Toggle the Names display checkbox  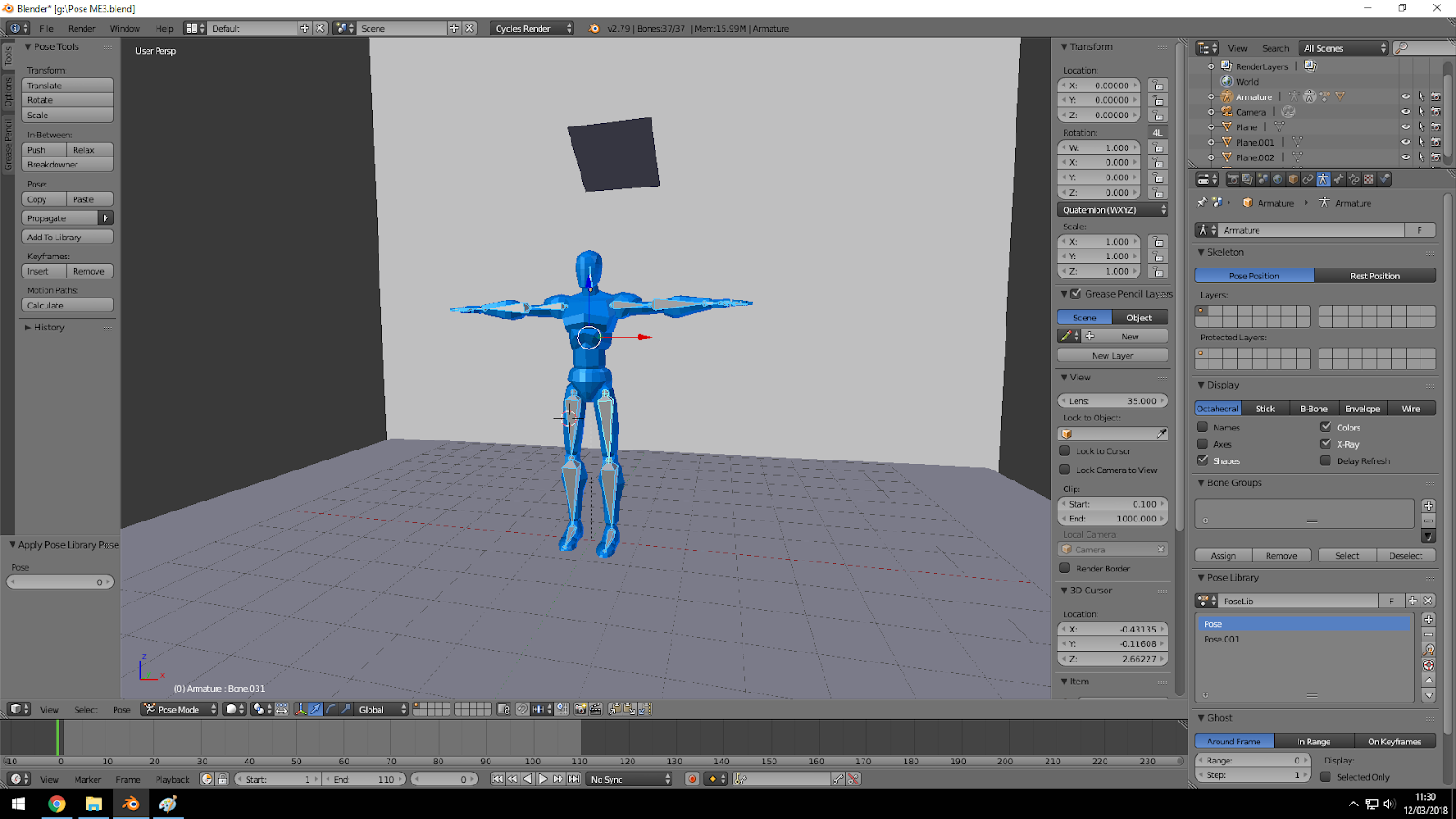pos(1204,427)
